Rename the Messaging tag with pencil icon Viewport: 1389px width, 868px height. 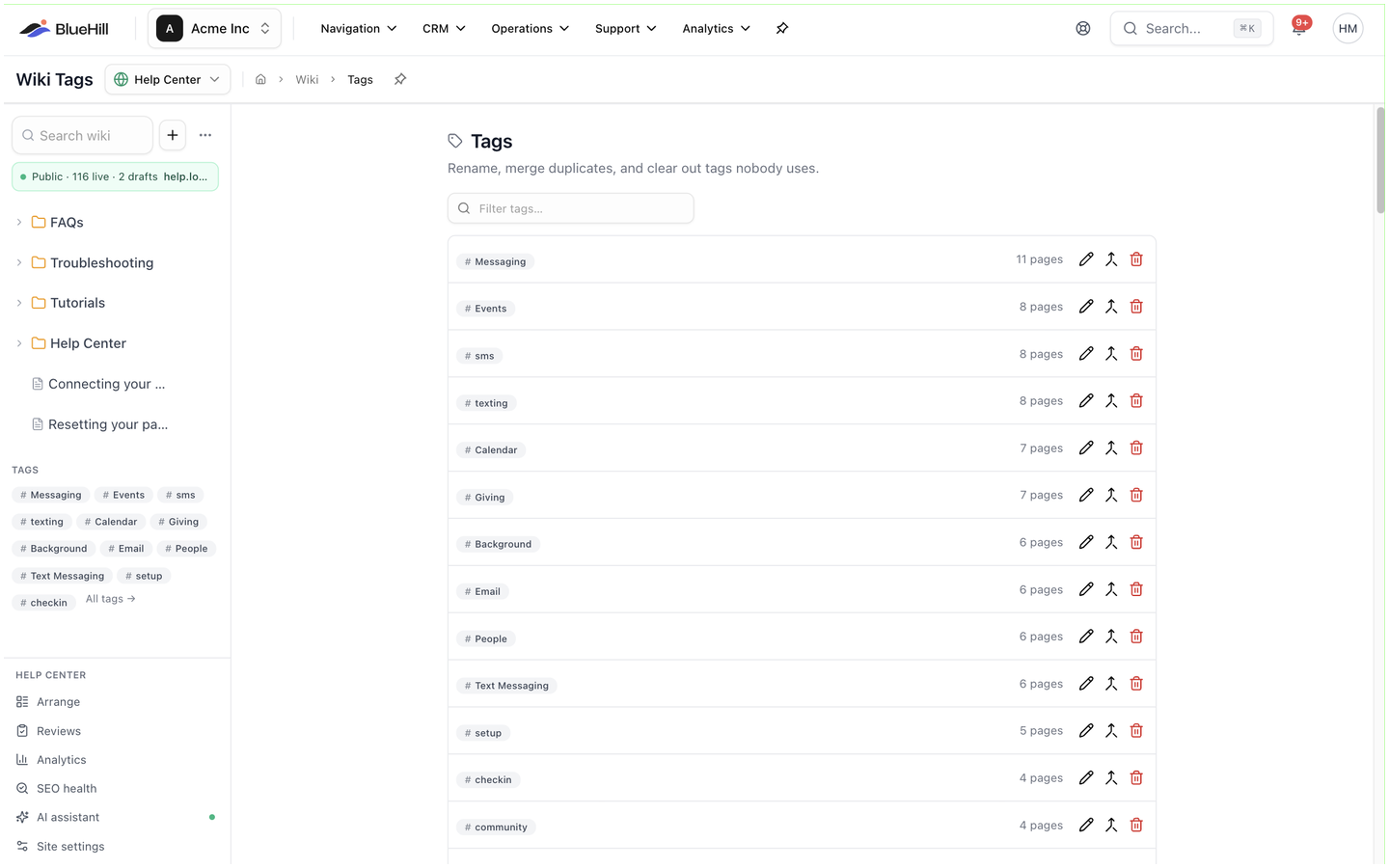point(1086,259)
